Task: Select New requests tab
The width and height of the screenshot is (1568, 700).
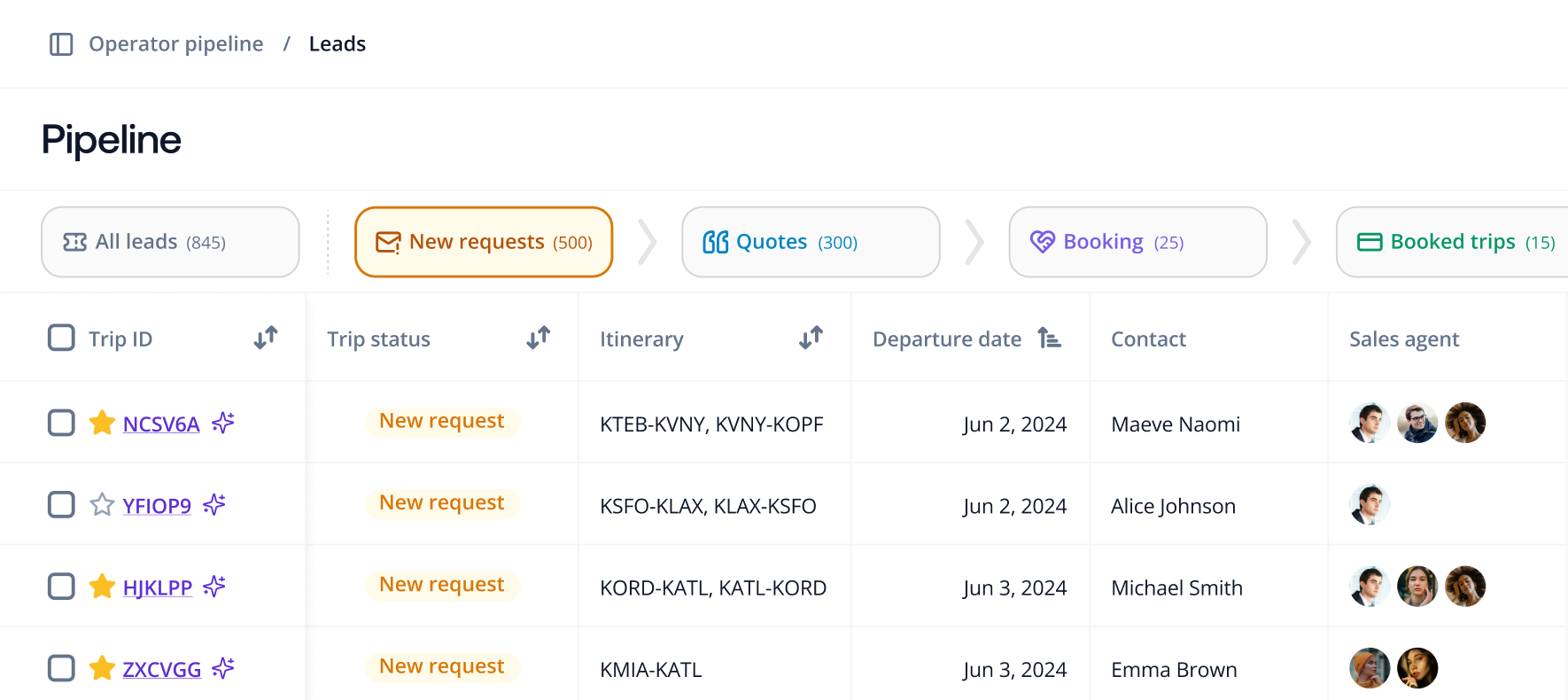Action: coord(484,242)
